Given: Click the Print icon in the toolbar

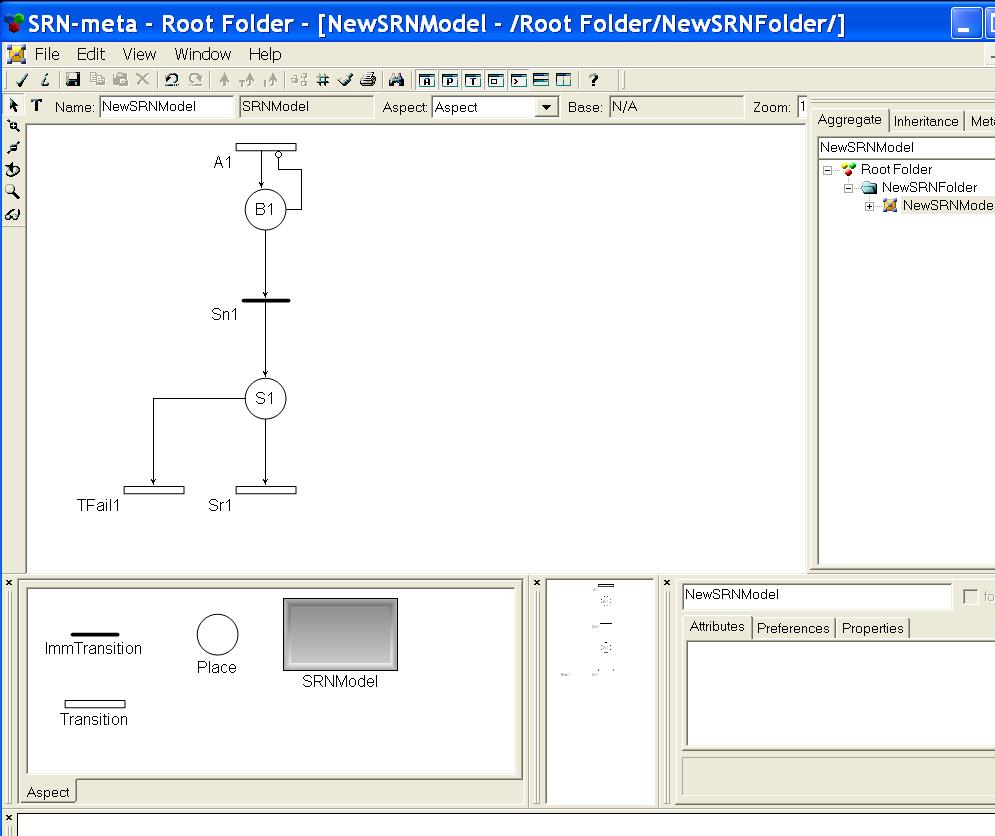Looking at the screenshot, I should tap(367, 80).
